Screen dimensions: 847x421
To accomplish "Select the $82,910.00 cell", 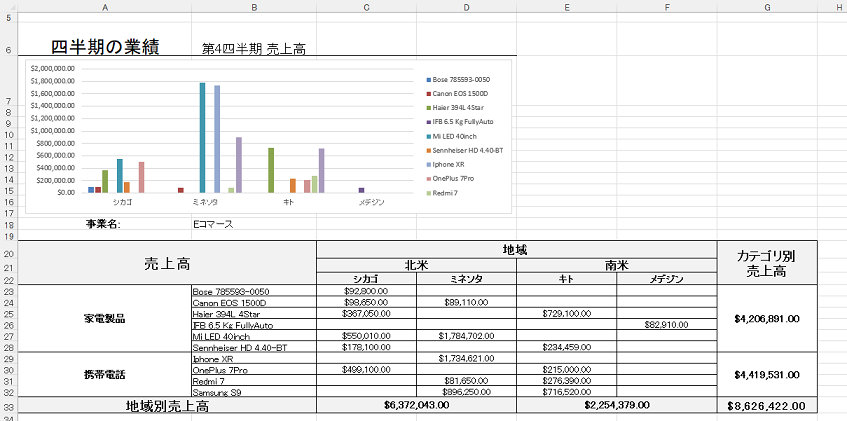I will pyautogui.click(x=667, y=325).
